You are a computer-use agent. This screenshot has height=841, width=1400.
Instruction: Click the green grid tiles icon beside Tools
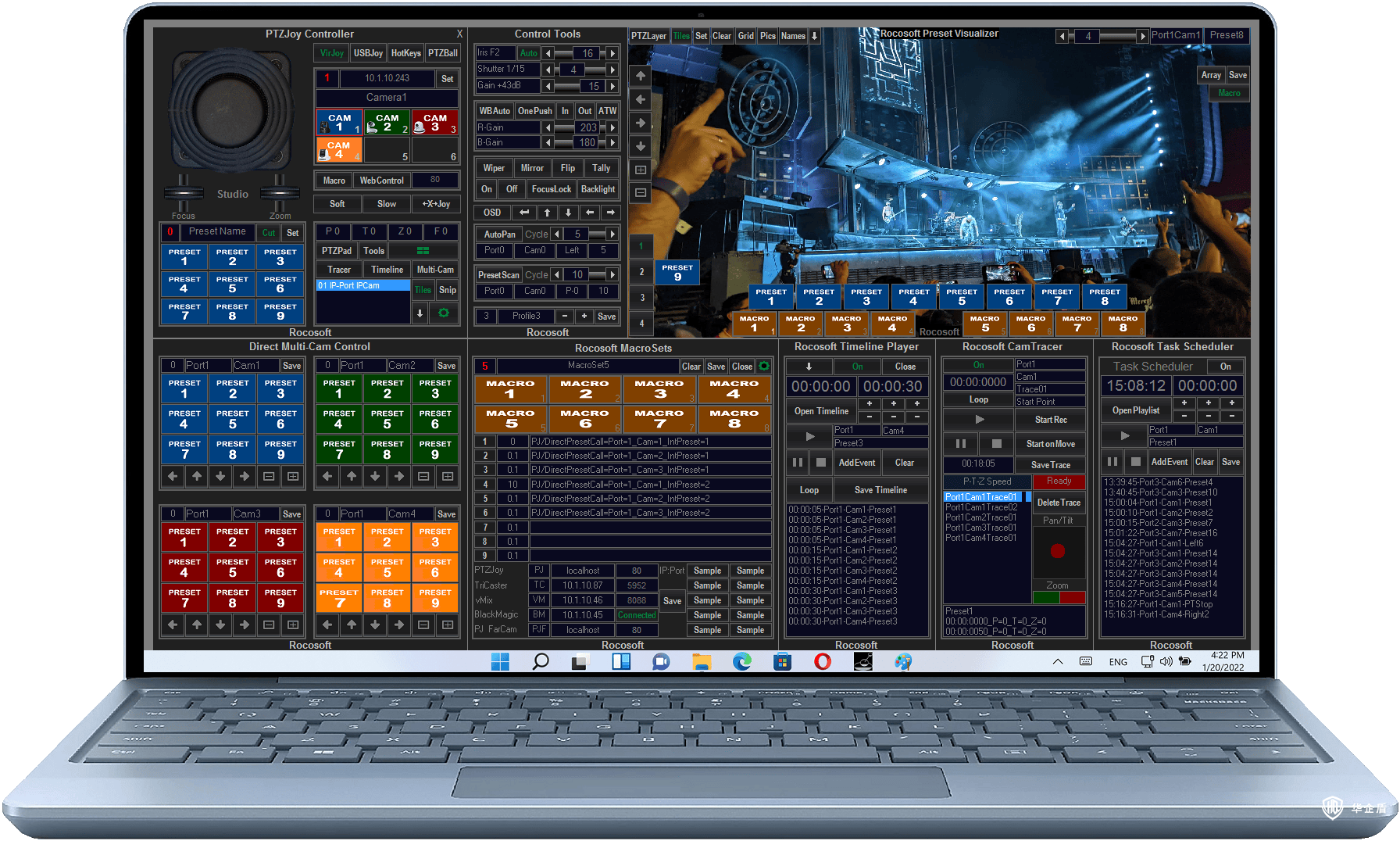click(423, 251)
